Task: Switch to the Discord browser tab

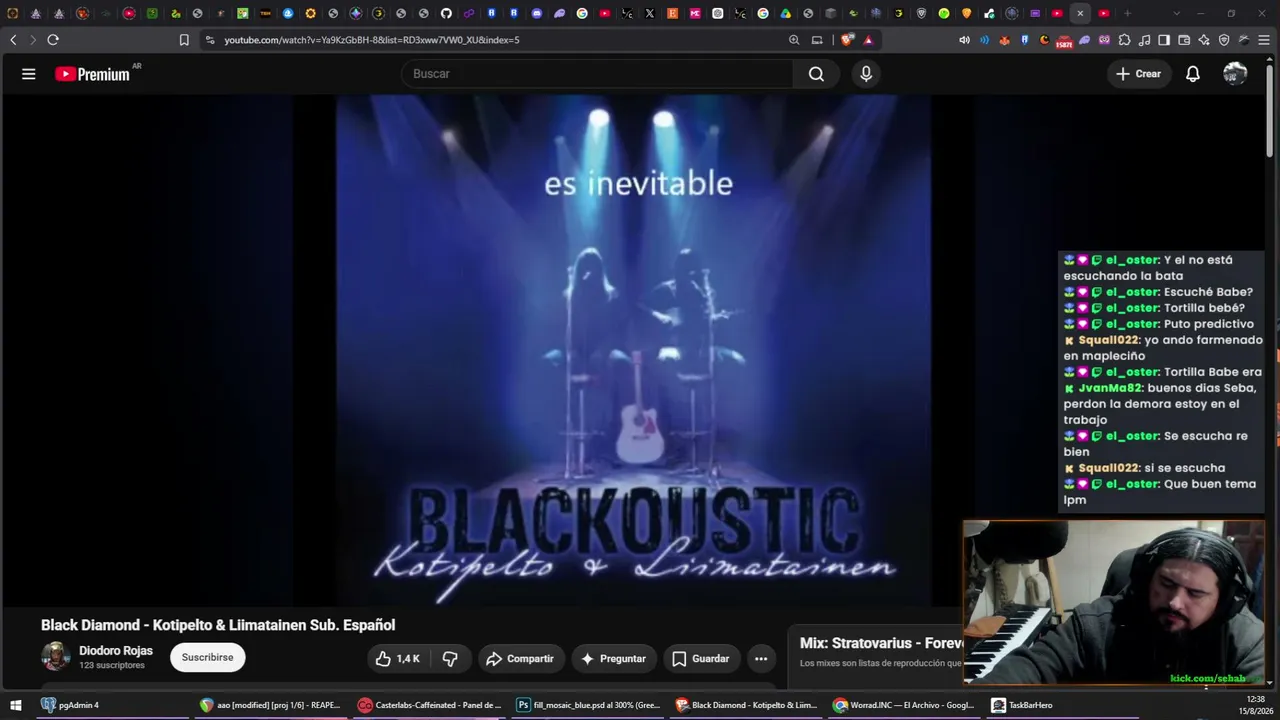Action: [537, 13]
